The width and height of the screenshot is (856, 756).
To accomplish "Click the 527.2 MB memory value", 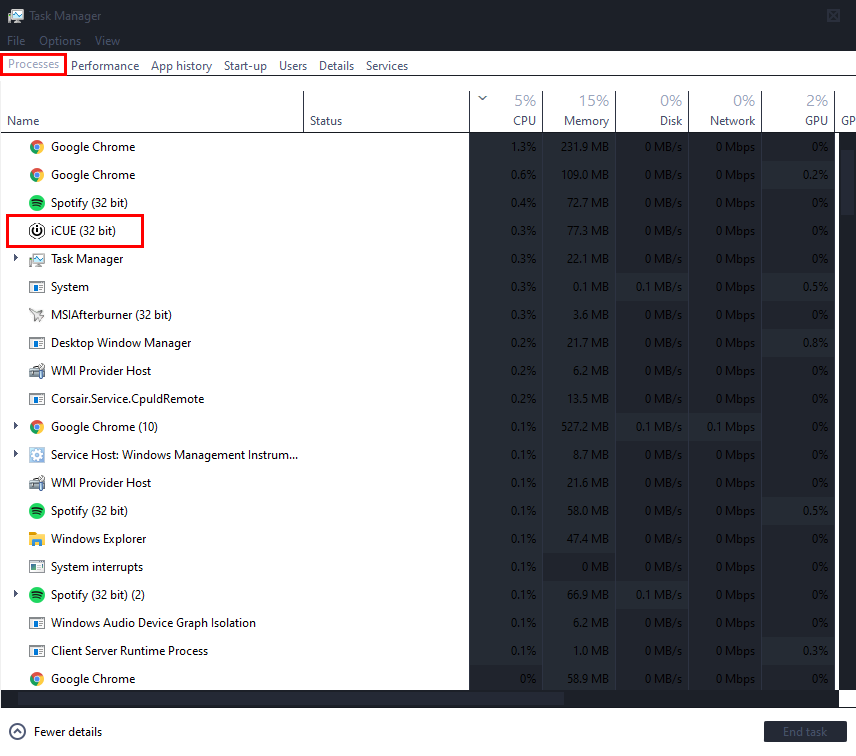I will coord(585,427).
